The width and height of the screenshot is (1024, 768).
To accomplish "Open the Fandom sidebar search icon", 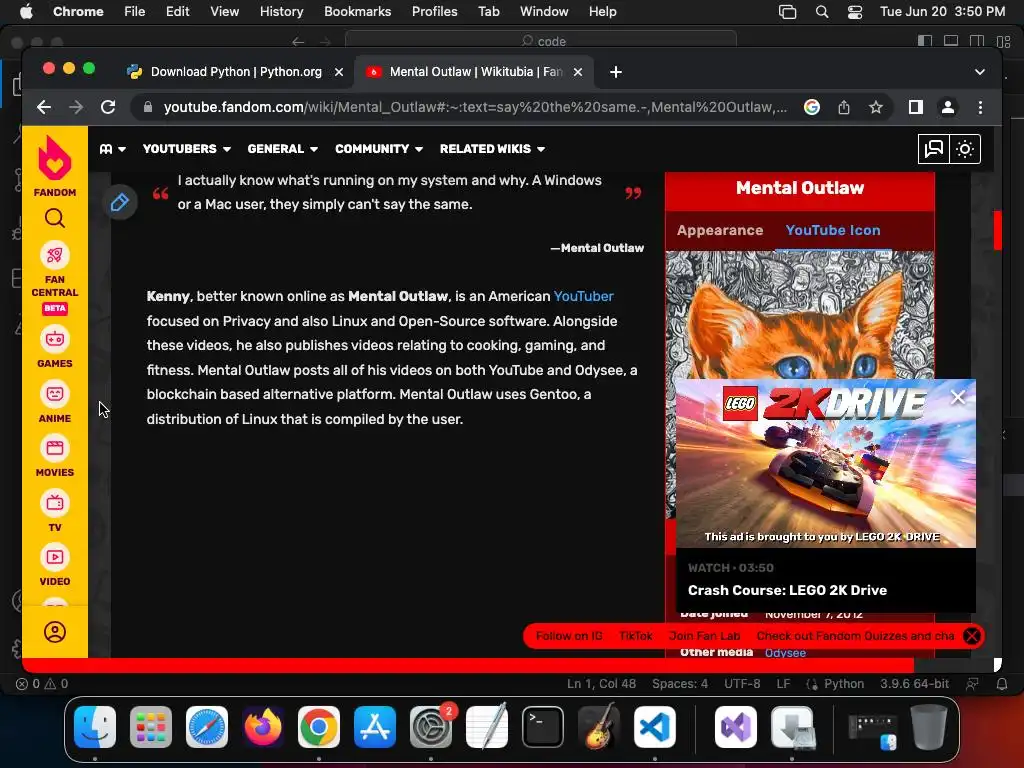I will pos(55,218).
